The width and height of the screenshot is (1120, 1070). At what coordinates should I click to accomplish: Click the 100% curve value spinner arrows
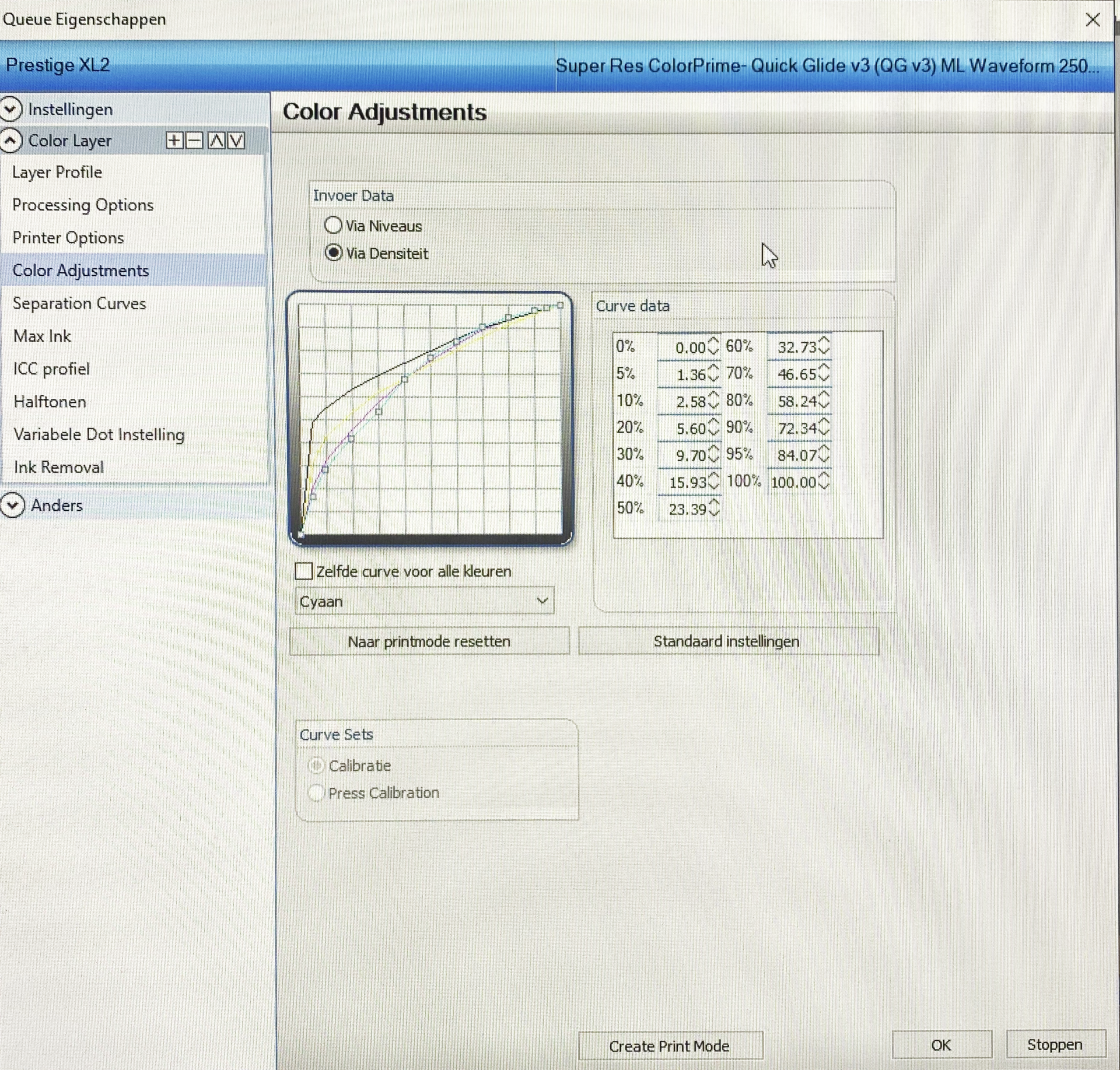coord(823,481)
